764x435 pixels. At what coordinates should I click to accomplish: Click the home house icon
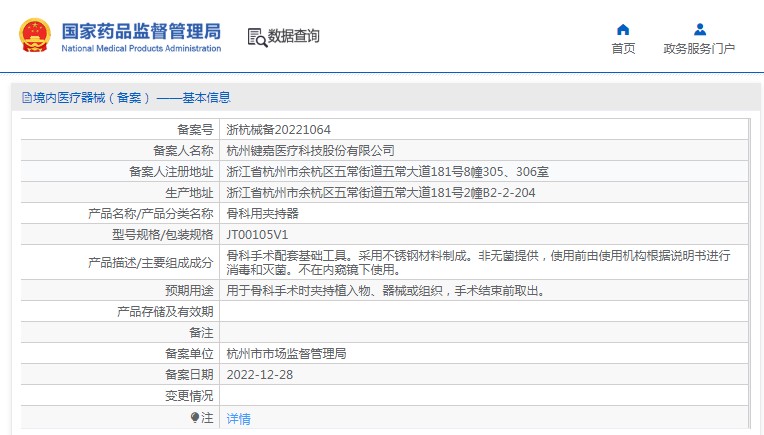(x=623, y=30)
